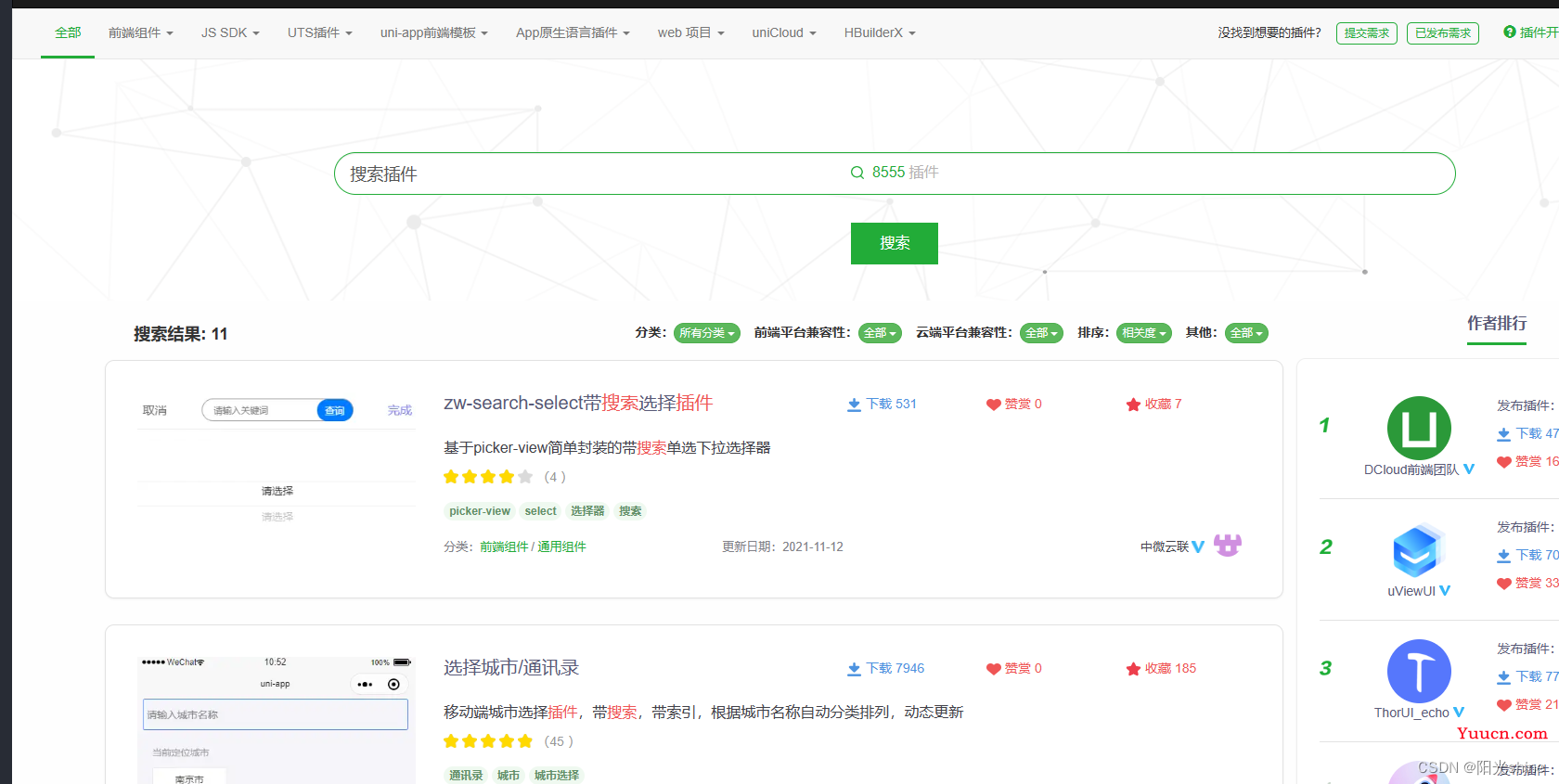The image size is (1559, 784).
Task: Select the 作者排行 tab
Action: 1496,324
